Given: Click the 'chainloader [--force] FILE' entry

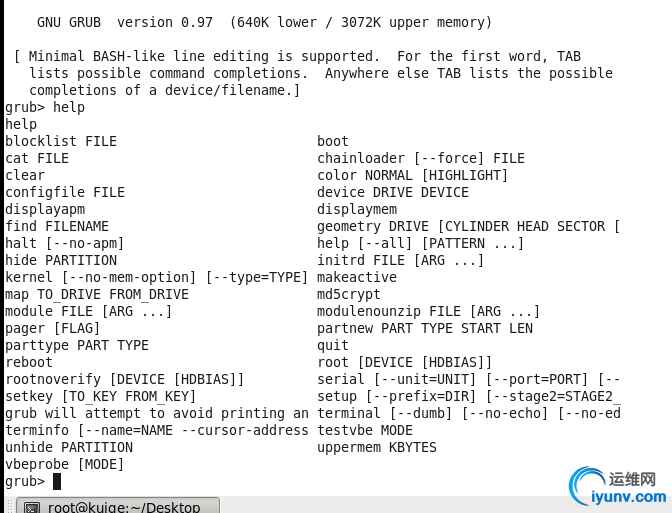Looking at the screenshot, I should pos(421,159).
